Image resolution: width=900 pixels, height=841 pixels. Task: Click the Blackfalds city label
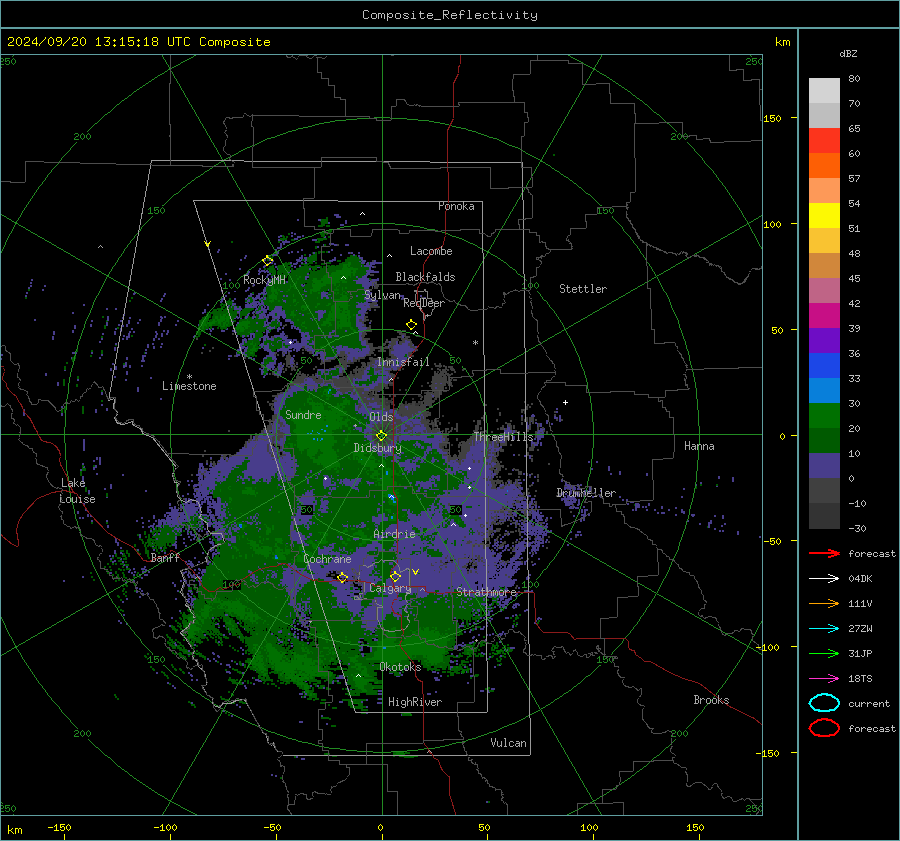point(425,277)
